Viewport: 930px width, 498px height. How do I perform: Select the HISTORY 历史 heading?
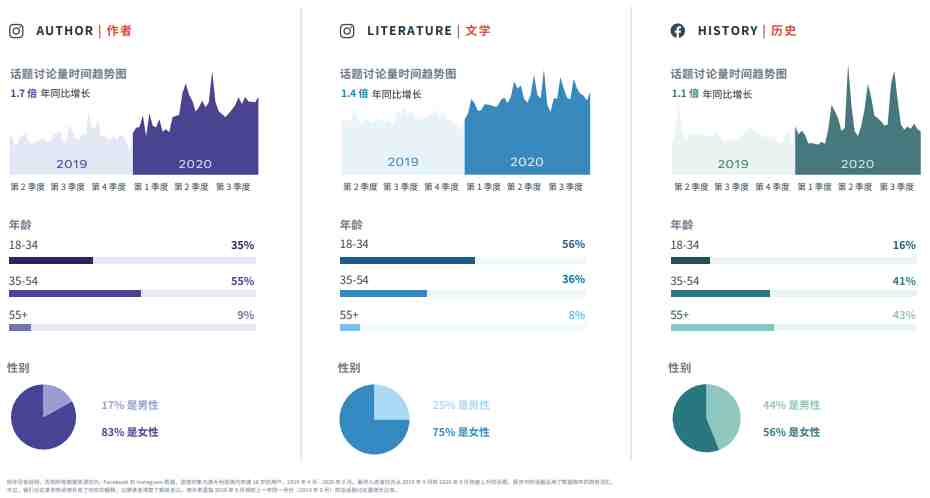point(747,31)
